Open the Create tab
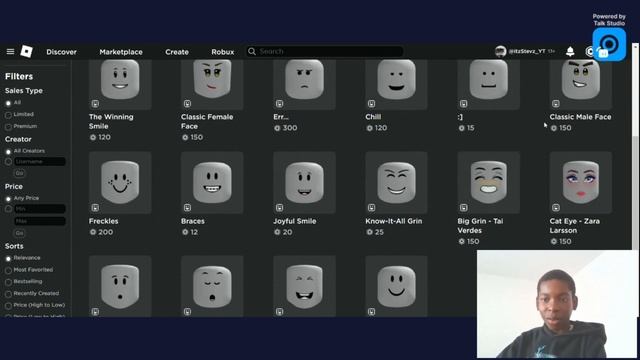 177,52
